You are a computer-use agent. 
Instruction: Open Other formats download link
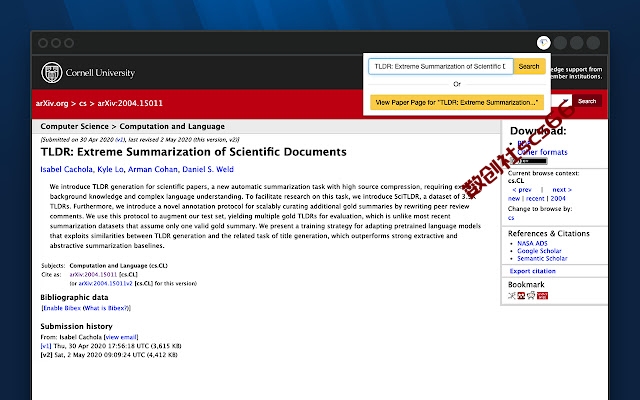pos(542,152)
